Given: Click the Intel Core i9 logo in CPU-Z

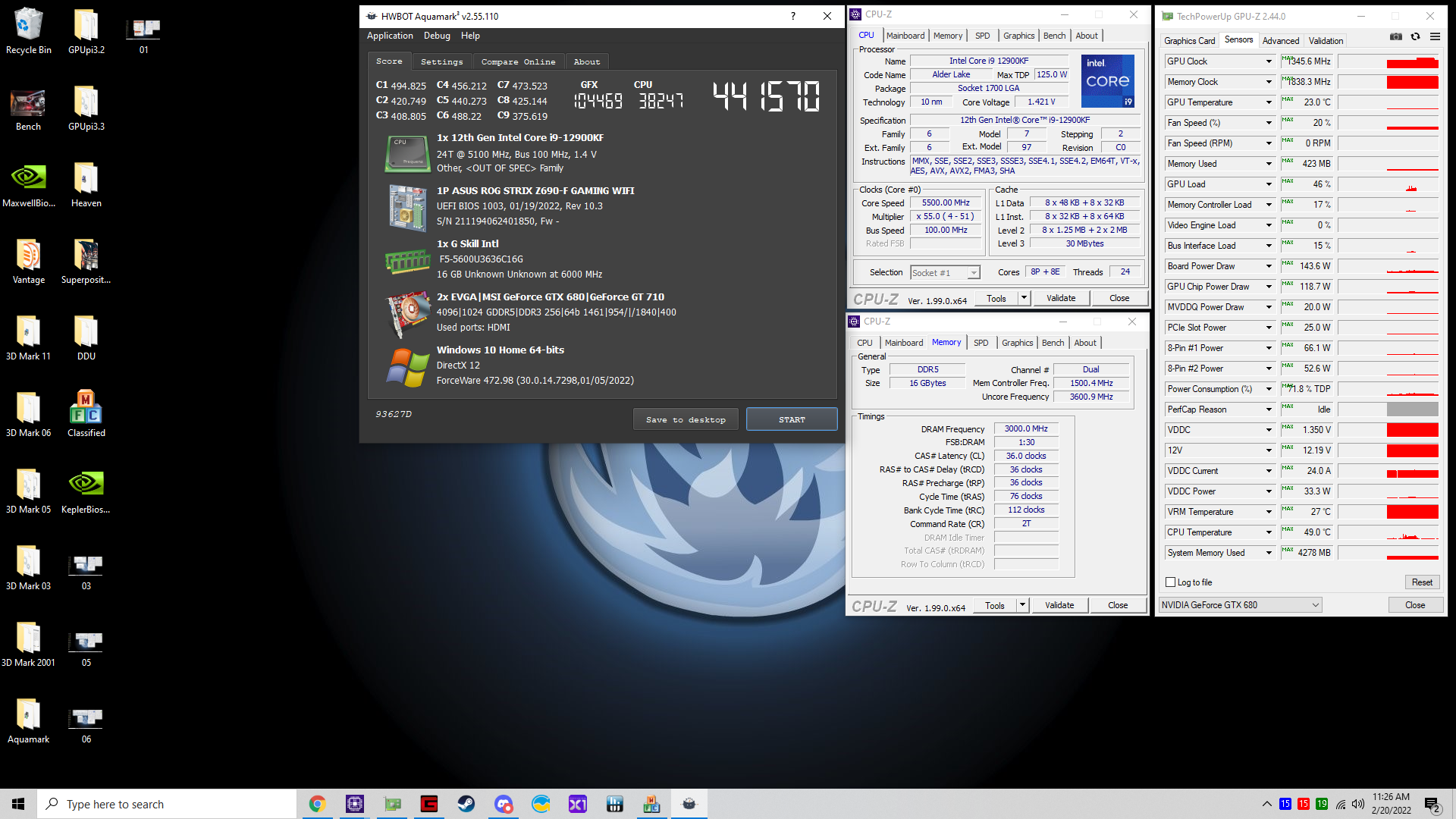Looking at the screenshot, I should tap(1108, 80).
